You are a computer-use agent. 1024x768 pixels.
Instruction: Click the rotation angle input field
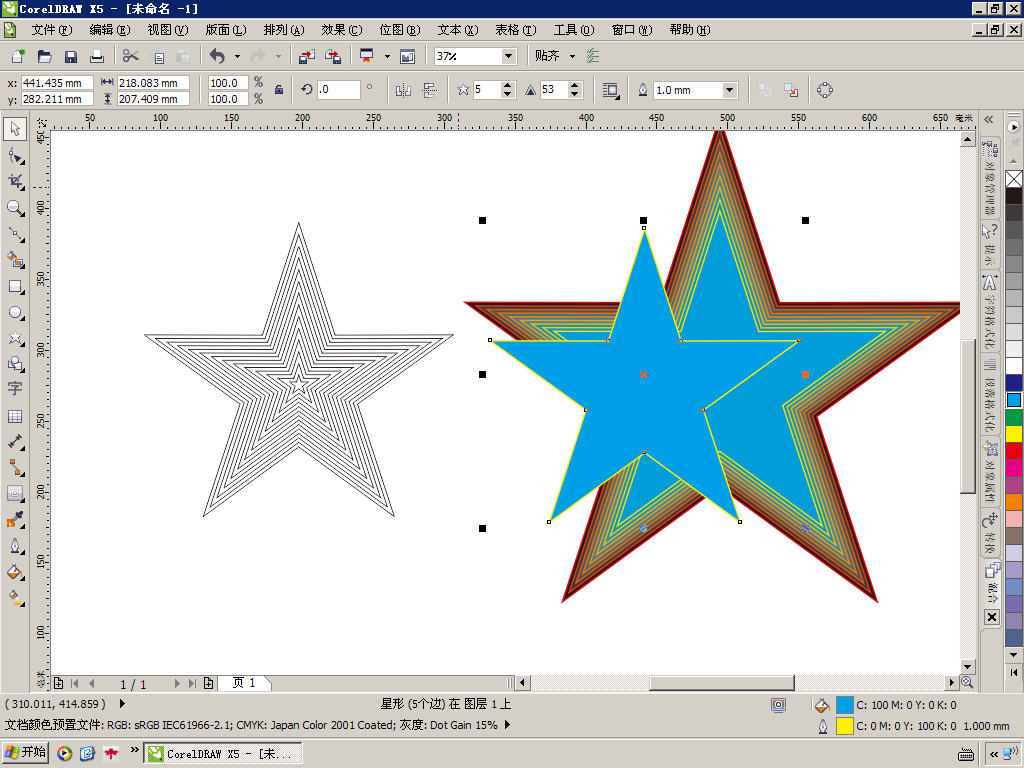(338, 89)
